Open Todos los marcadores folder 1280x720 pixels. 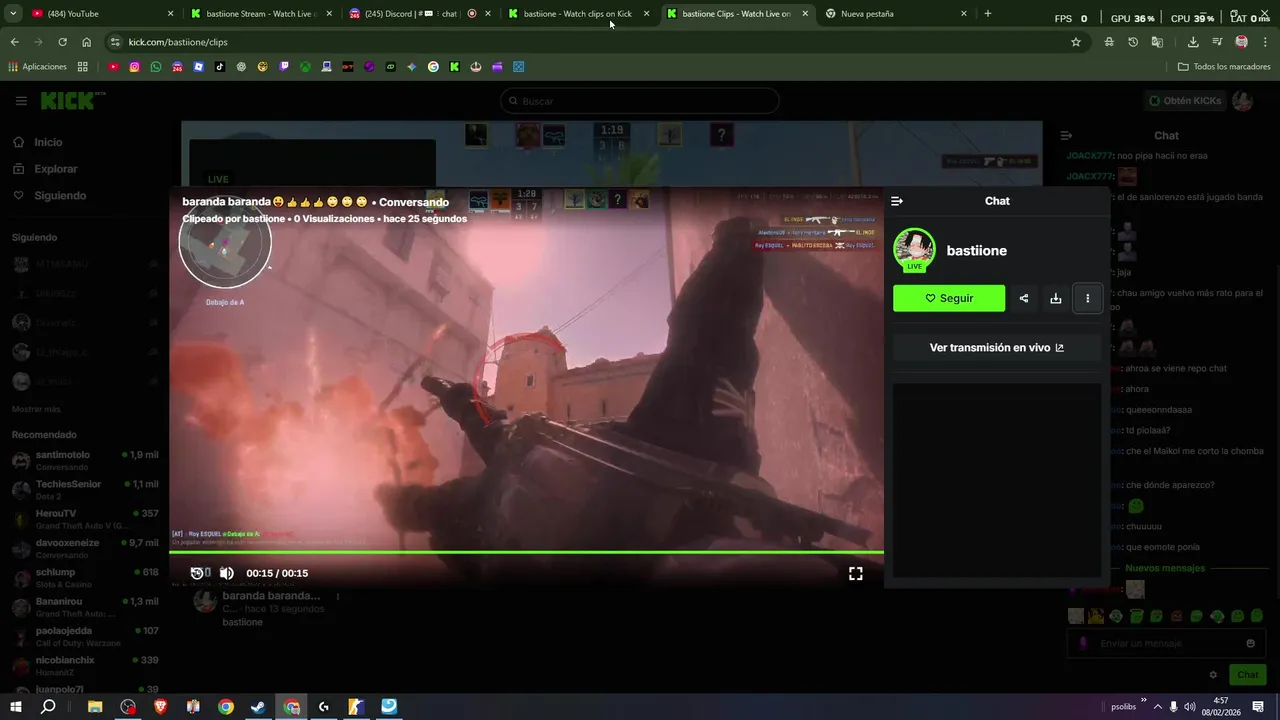(1224, 67)
